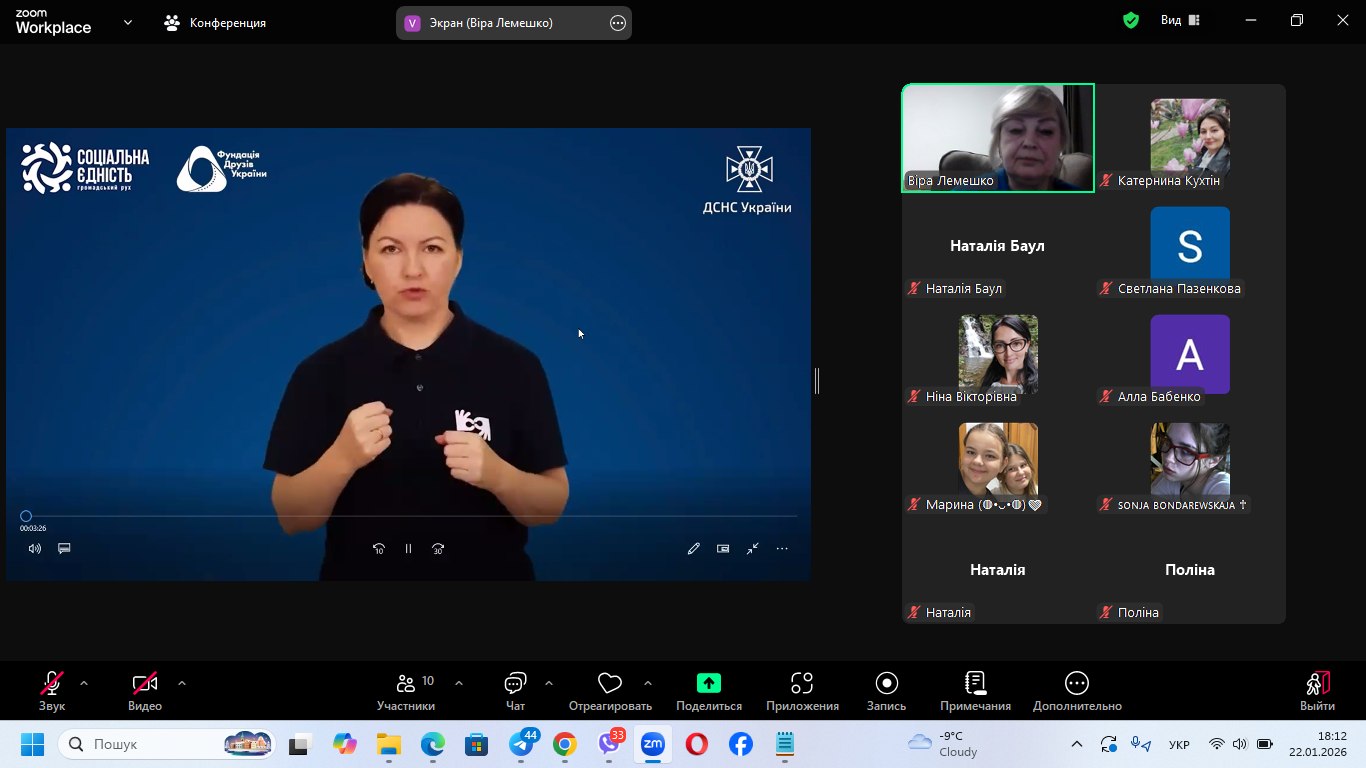Open Zoom Workplace dropdown chevron
The height and width of the screenshot is (768, 1366).
click(x=128, y=22)
